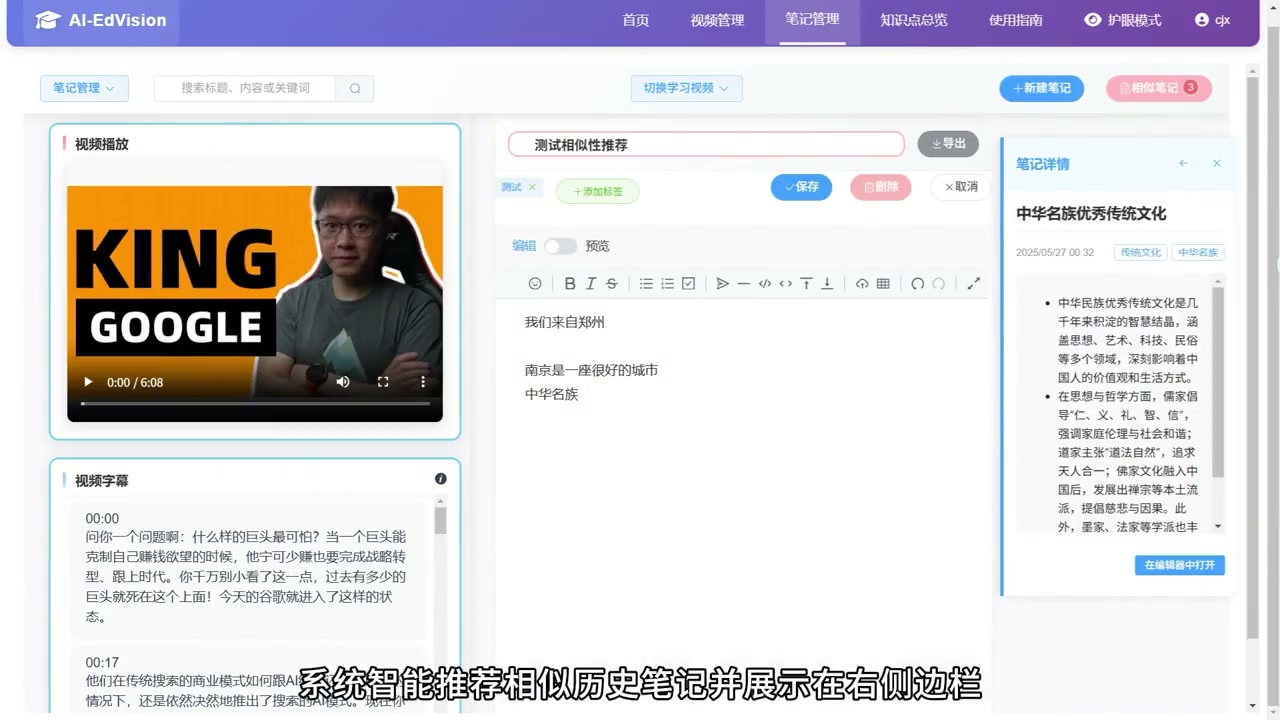Viewport: 1280px width, 720px height.
Task: Seek on the video progress bar
Action: (x=255, y=403)
